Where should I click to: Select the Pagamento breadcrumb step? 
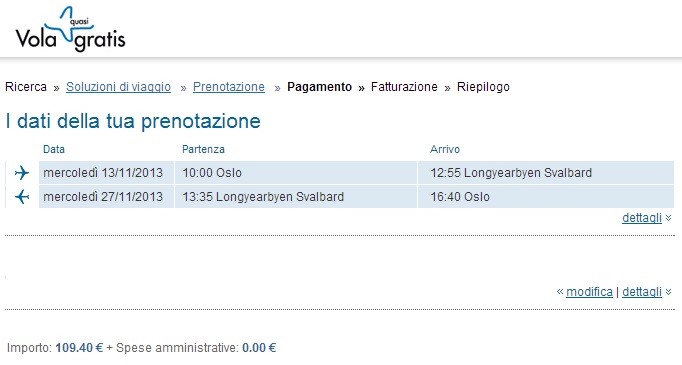[319, 87]
